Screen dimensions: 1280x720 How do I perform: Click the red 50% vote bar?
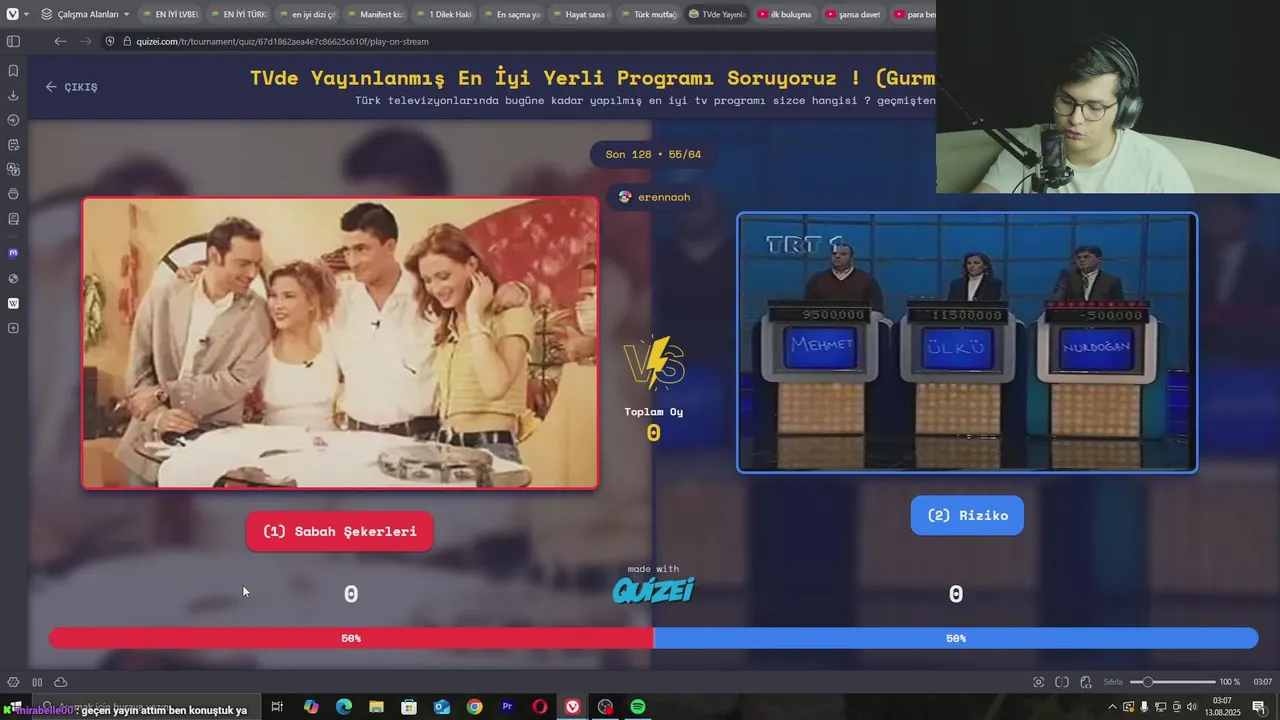tap(351, 638)
